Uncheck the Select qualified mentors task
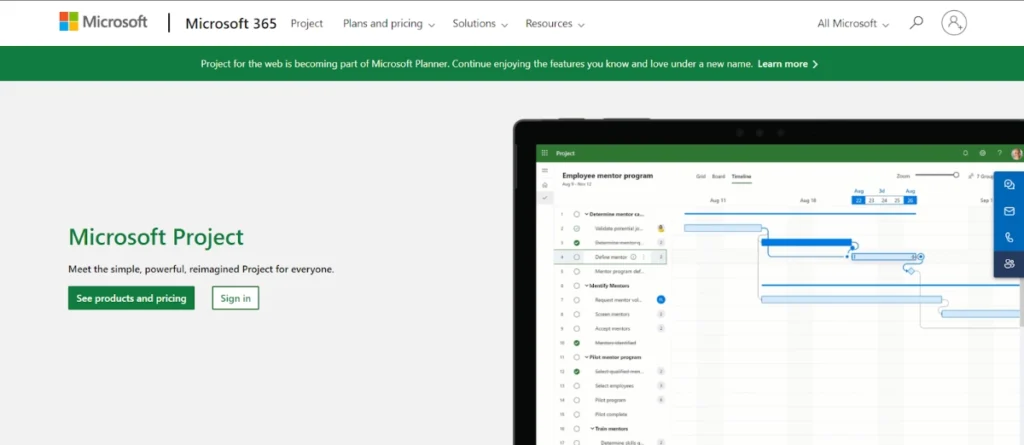The width and height of the screenshot is (1024, 445). pos(577,371)
